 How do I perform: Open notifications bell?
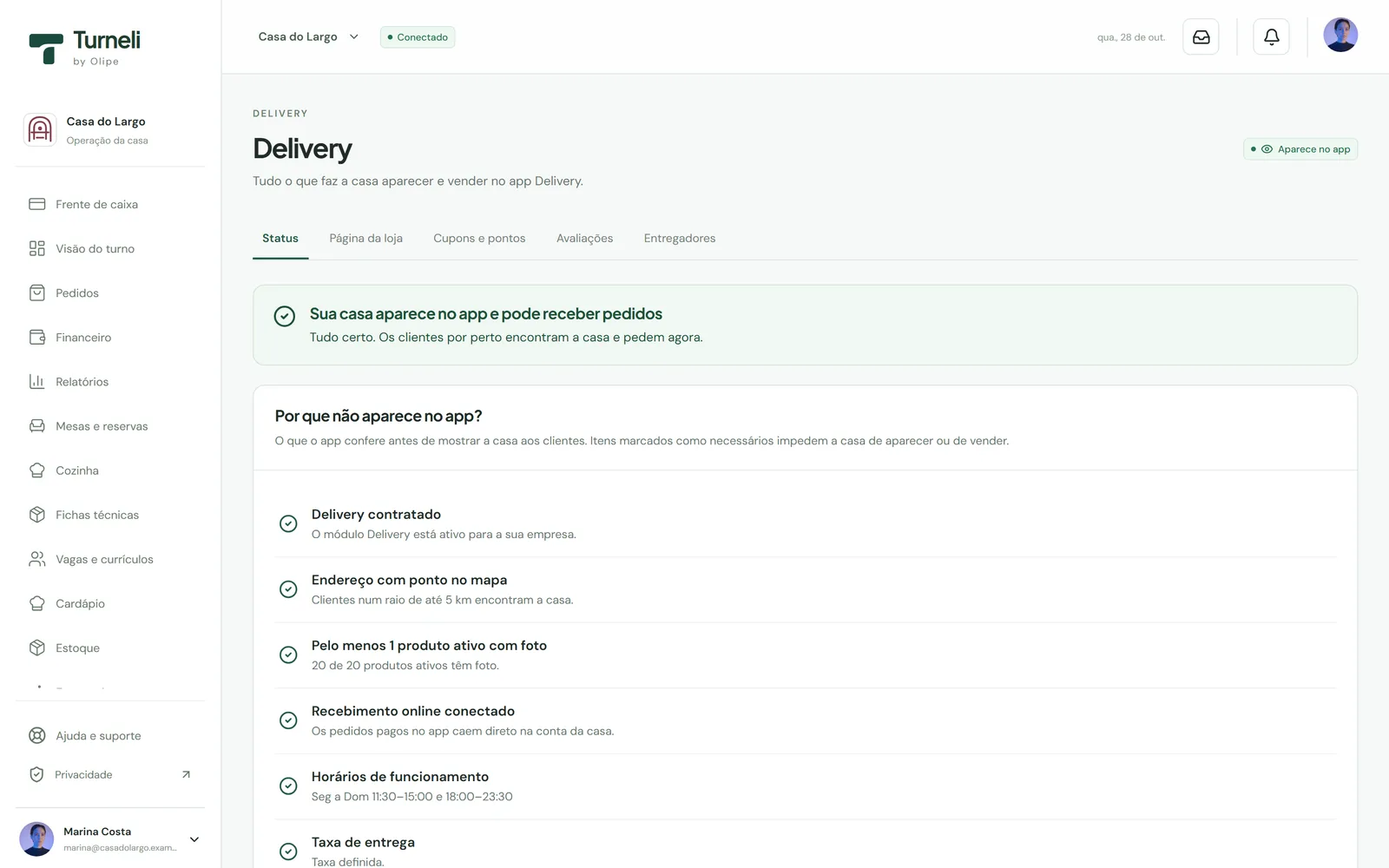[x=1271, y=36]
